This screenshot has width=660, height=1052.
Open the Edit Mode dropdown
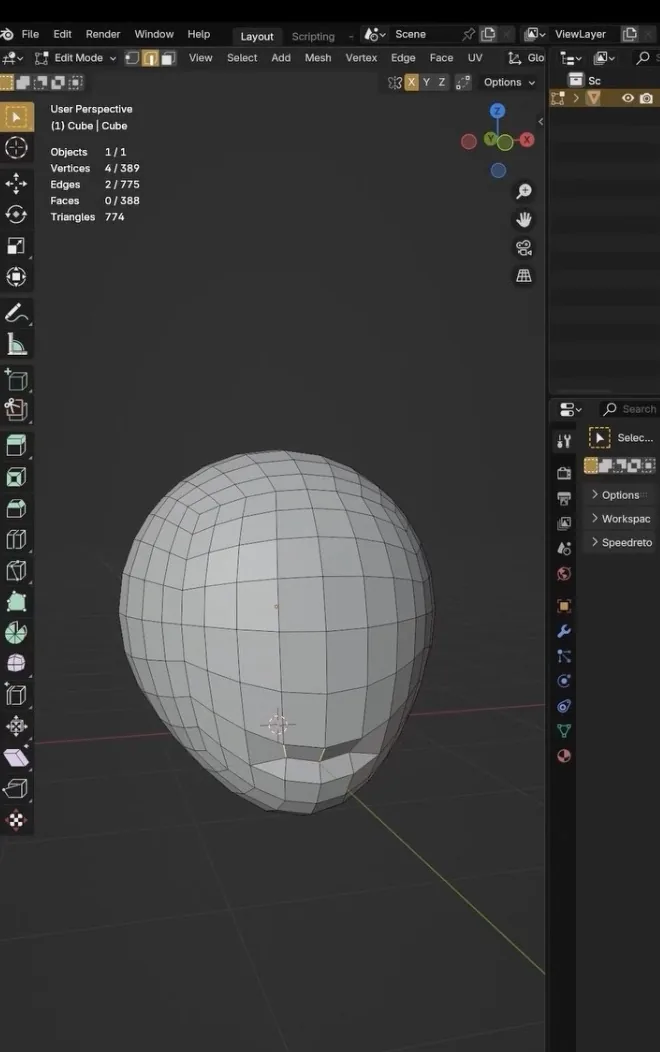click(76, 58)
